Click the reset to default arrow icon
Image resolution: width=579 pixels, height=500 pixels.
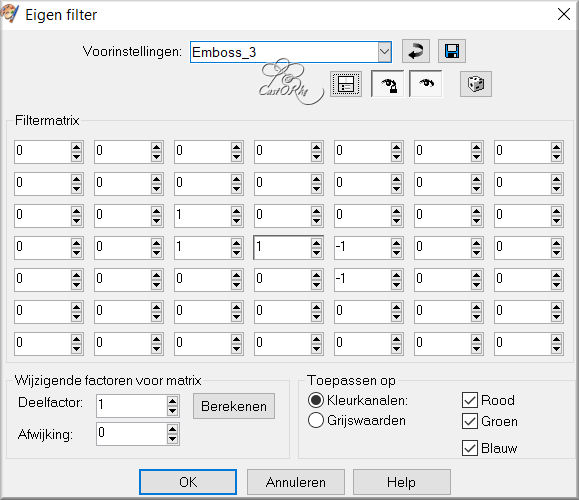(416, 51)
